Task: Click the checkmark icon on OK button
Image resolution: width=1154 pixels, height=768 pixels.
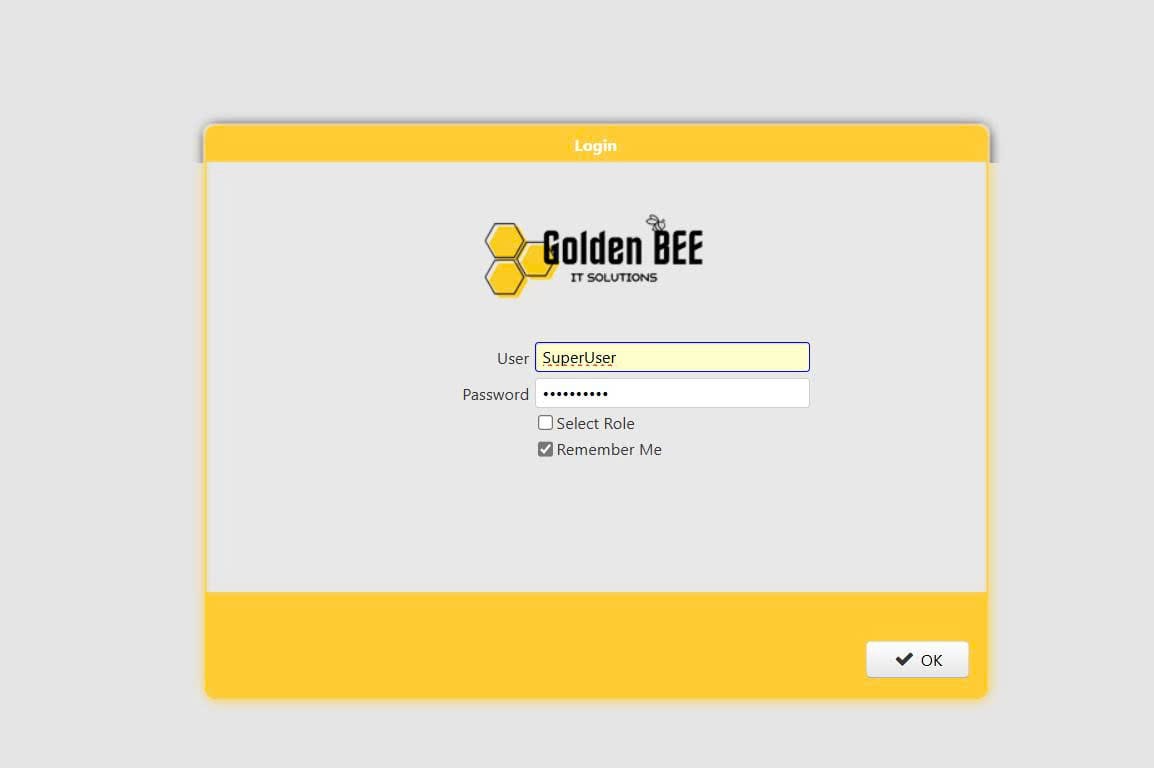Action: [x=904, y=660]
